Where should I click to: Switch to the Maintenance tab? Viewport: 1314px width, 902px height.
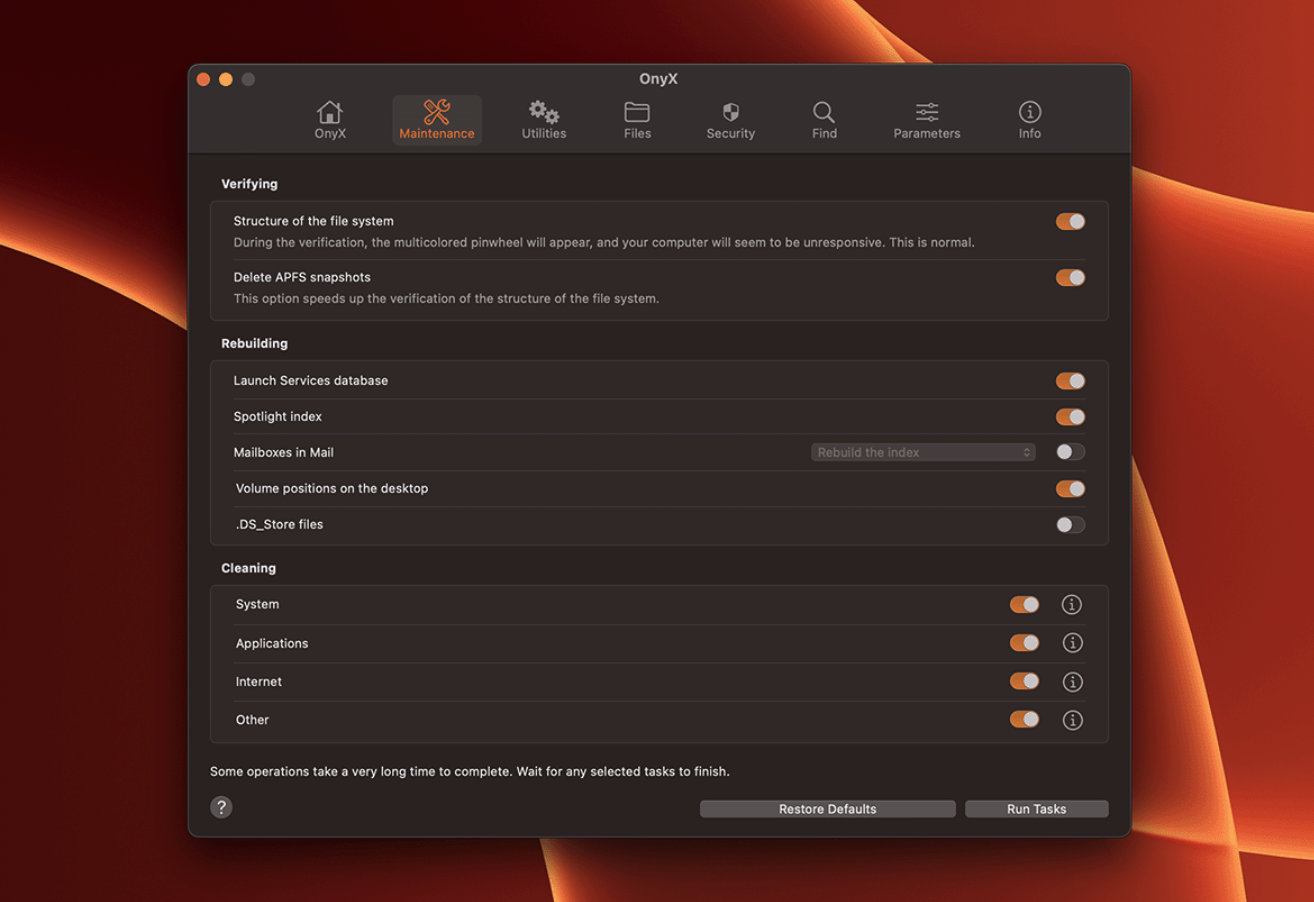(437, 119)
